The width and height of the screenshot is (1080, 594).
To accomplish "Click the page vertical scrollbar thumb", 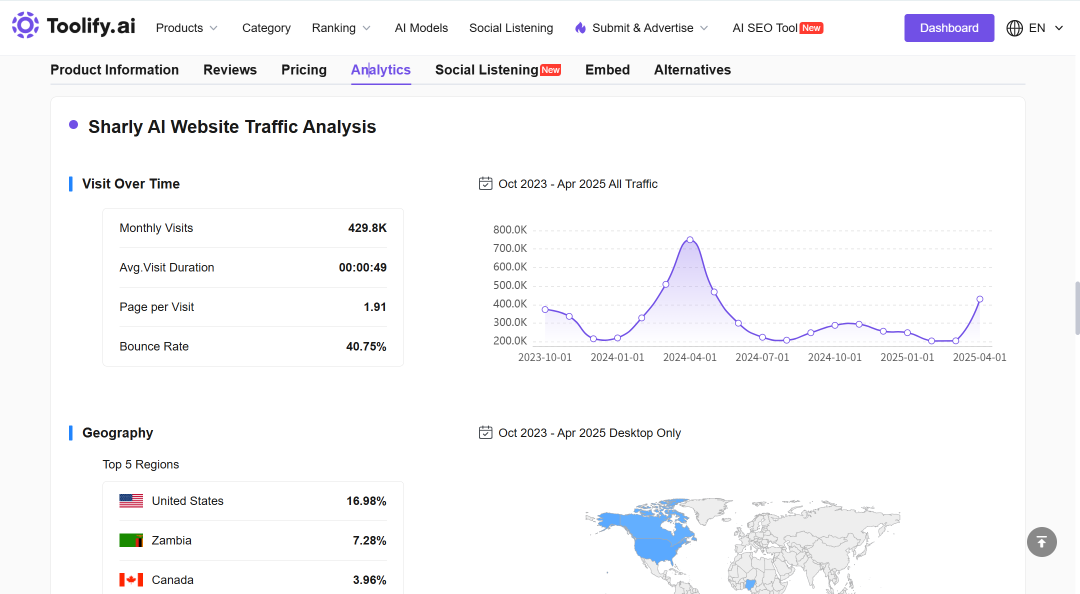I will point(1077,307).
